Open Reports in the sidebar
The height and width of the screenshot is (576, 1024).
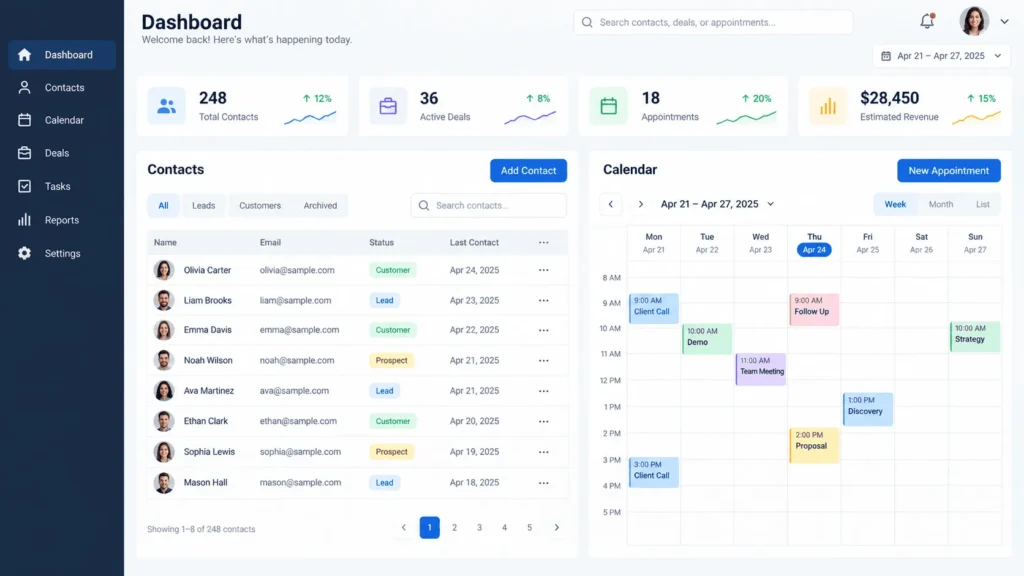click(62, 220)
